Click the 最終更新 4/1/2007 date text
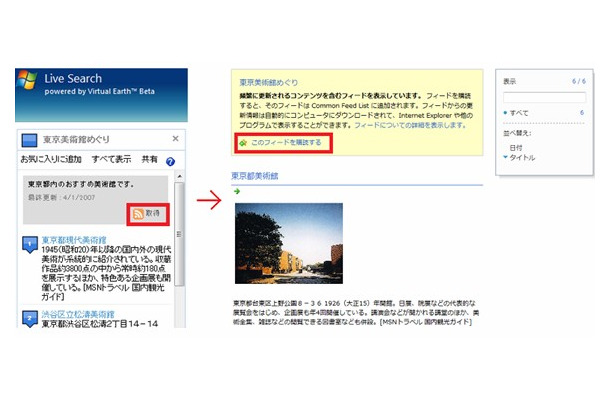The height and width of the screenshot is (400, 610). (61, 198)
